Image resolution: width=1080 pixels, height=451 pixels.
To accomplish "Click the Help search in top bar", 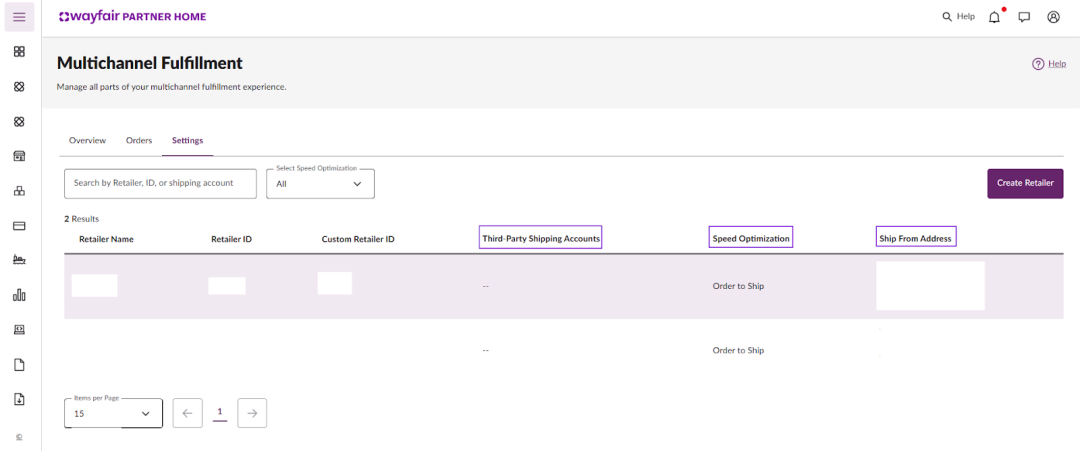I will (958, 17).
